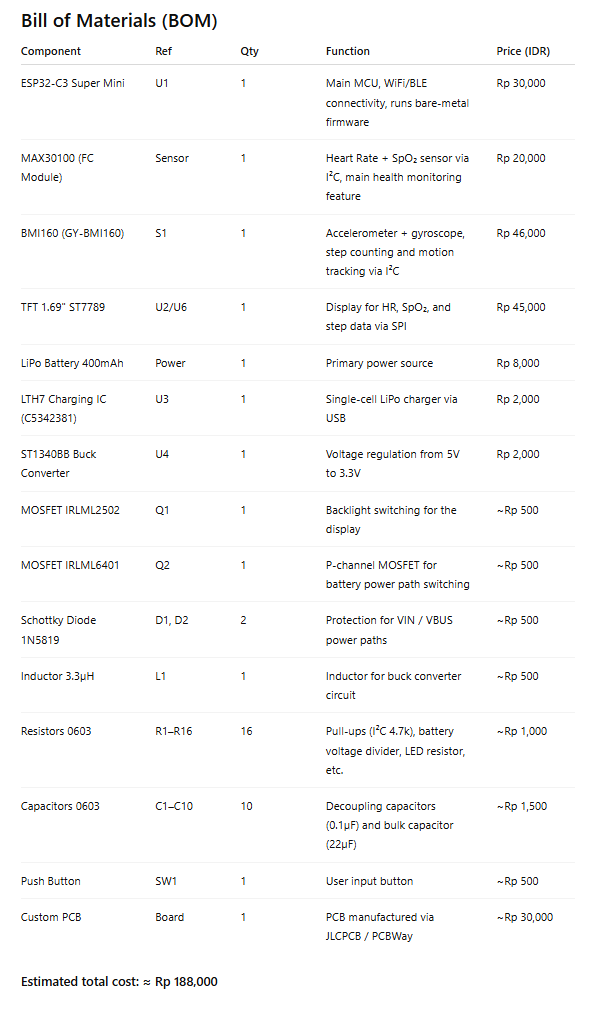Click the MOSFET IRLML6401 component
The height and width of the screenshot is (1009, 592).
[x=70, y=565]
